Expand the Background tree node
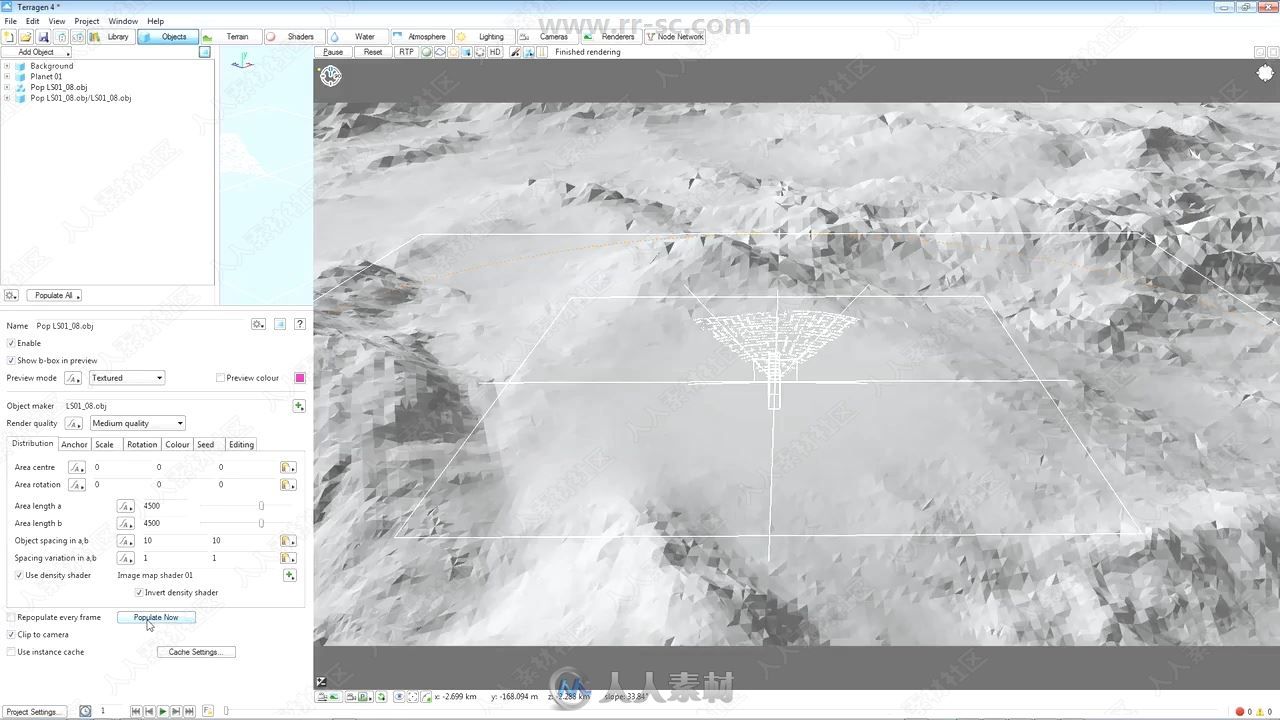 click(7, 66)
